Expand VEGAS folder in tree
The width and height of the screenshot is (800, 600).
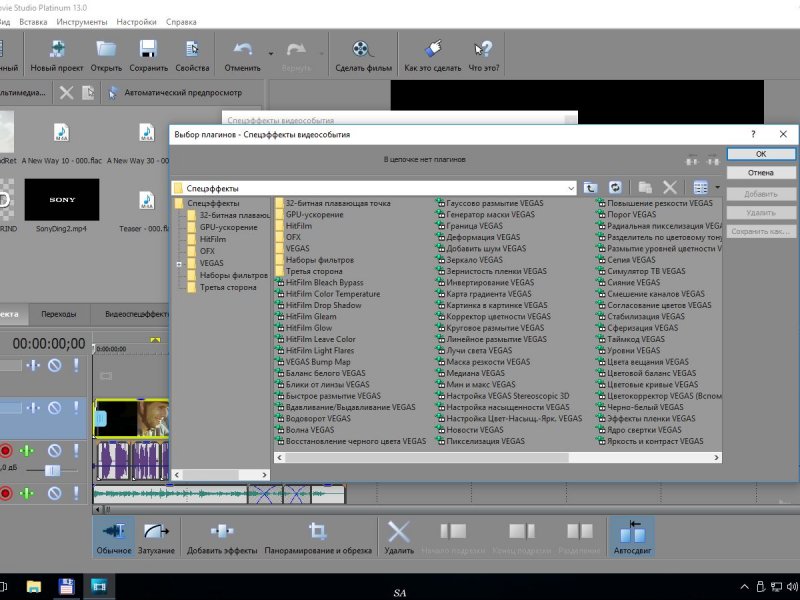[179, 264]
